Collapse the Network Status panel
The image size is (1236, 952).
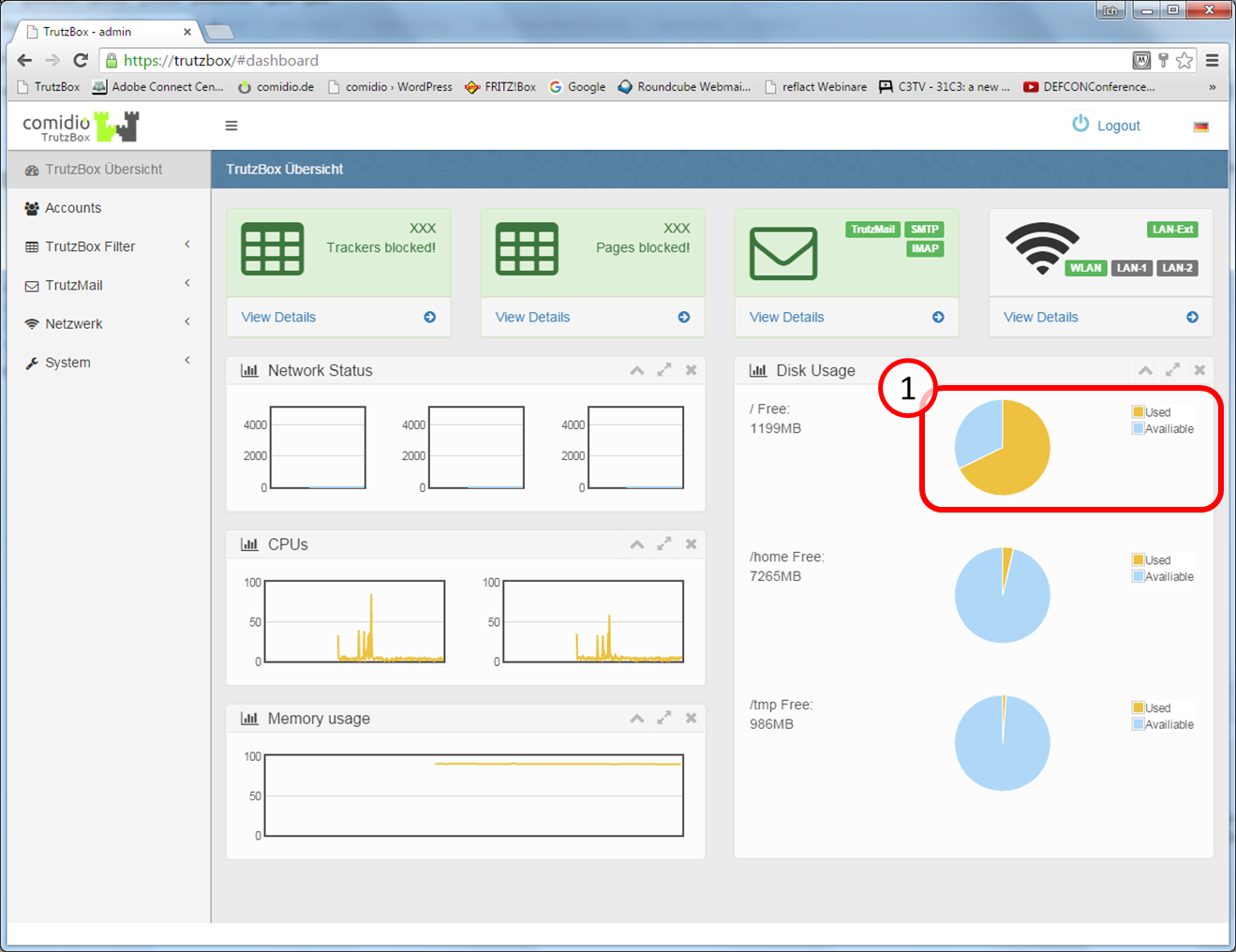click(637, 370)
